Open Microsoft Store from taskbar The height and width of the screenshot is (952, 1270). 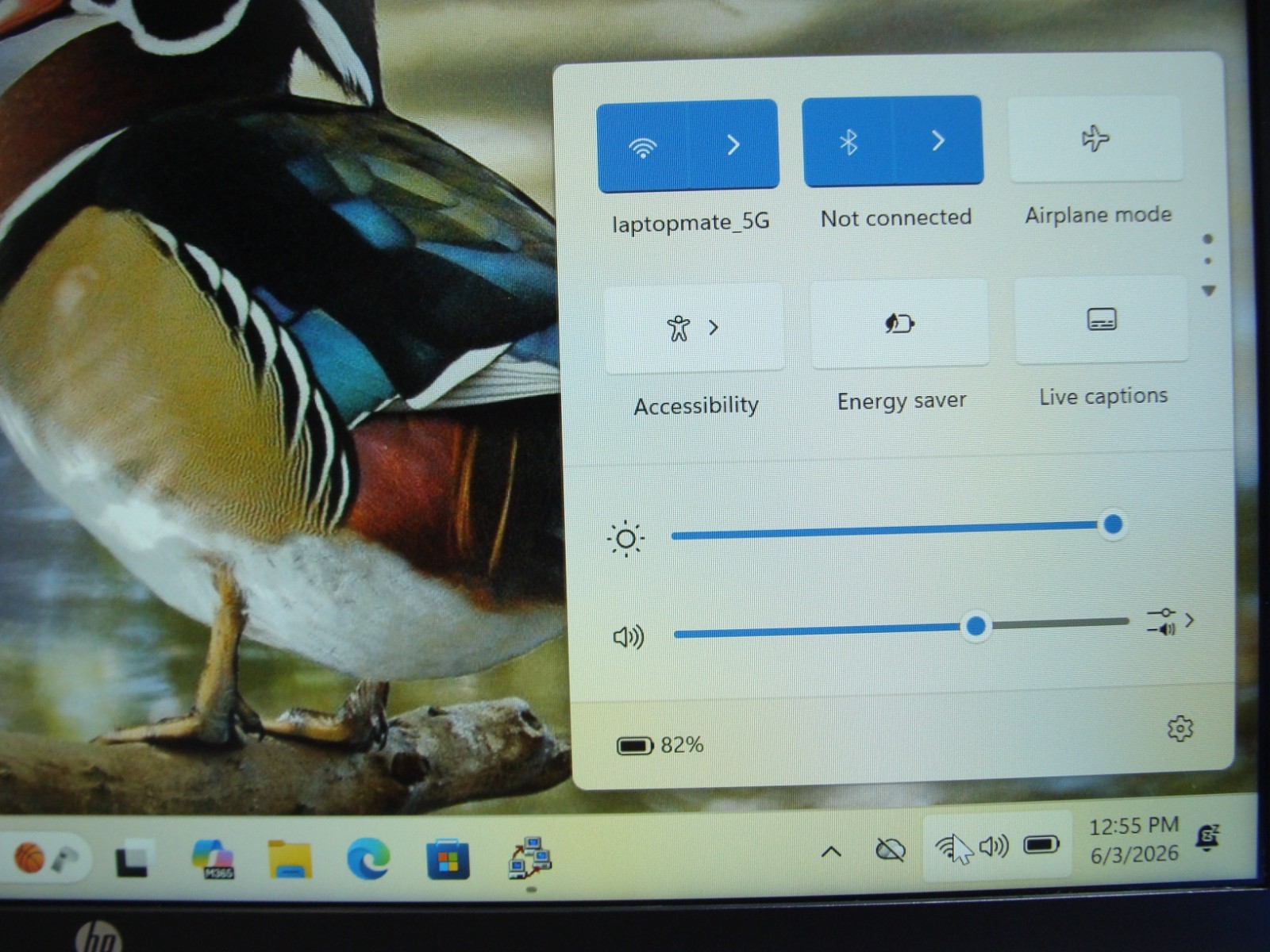coord(448,861)
